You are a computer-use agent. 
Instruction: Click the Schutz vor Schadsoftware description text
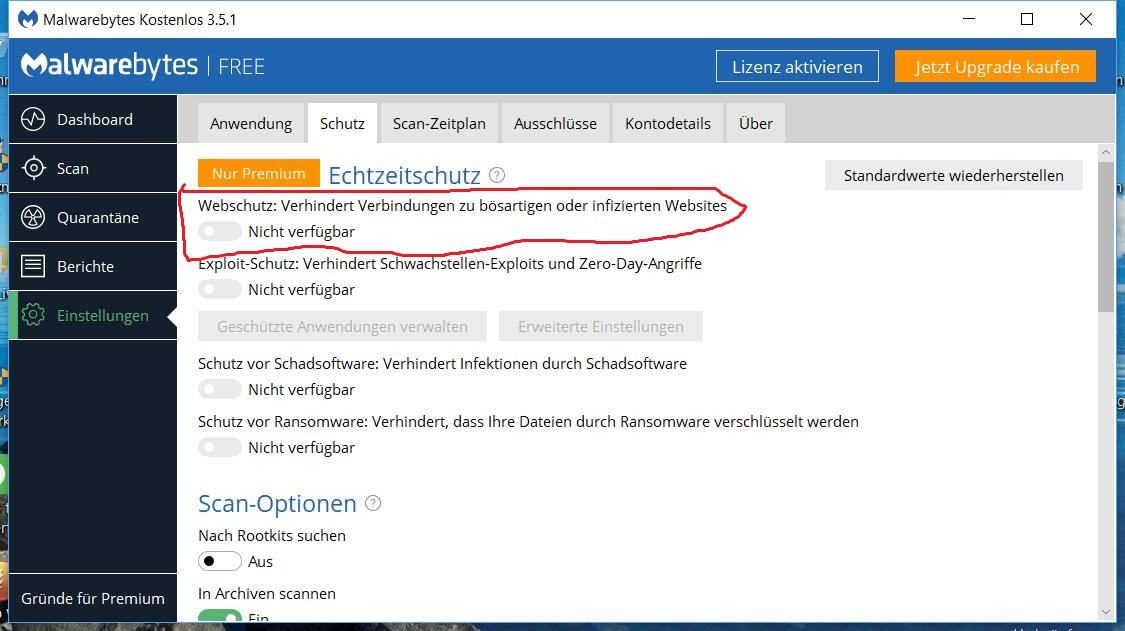point(442,363)
